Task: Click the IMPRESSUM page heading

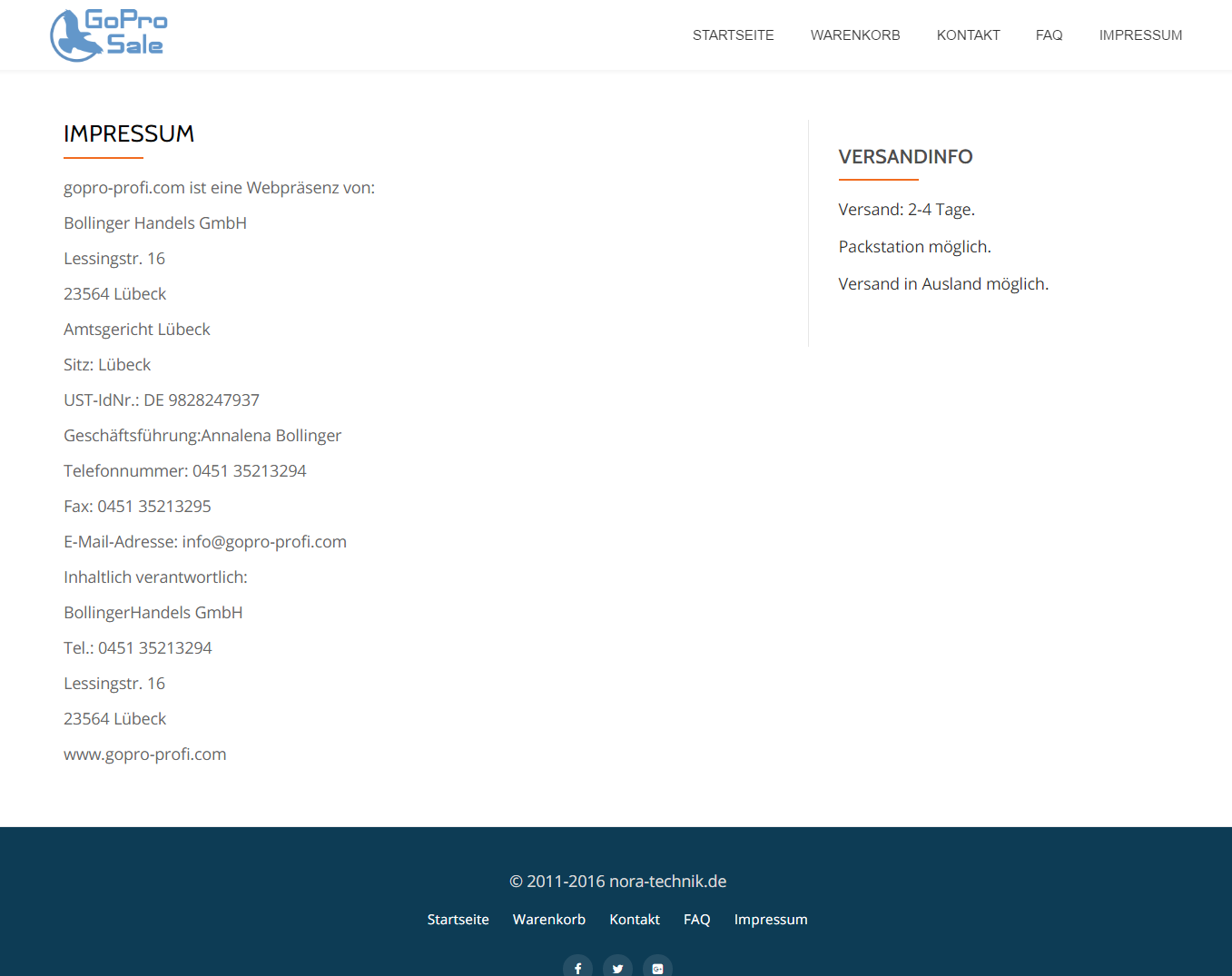Action: pos(129,133)
